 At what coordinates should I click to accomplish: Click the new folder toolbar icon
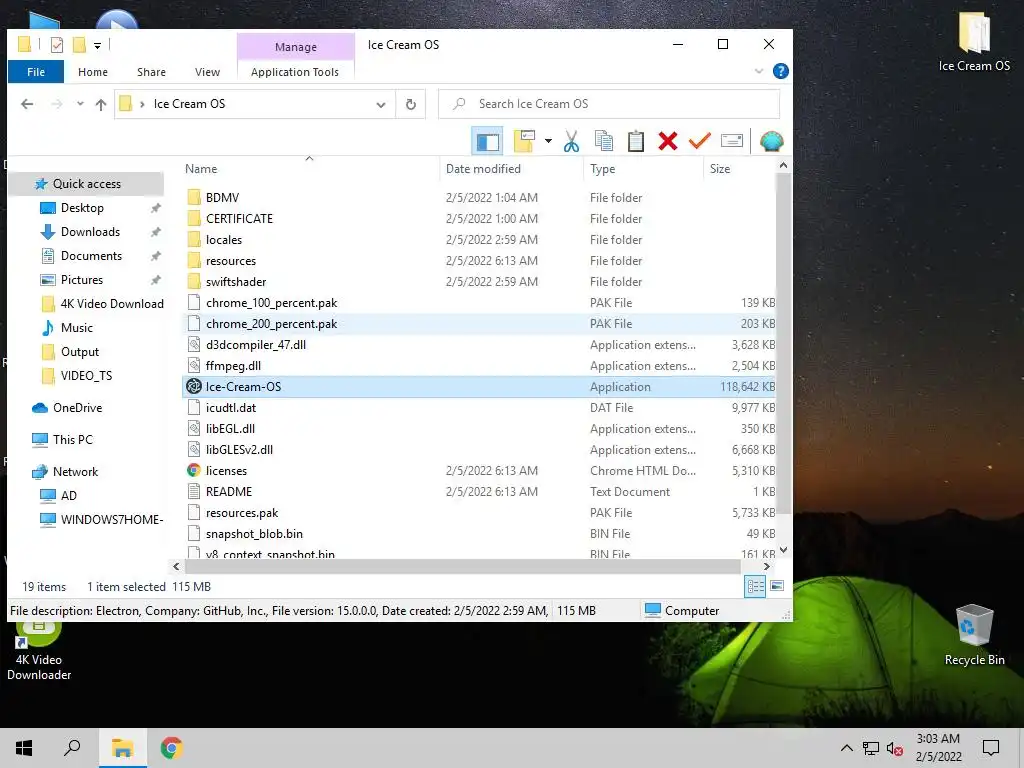(x=524, y=141)
